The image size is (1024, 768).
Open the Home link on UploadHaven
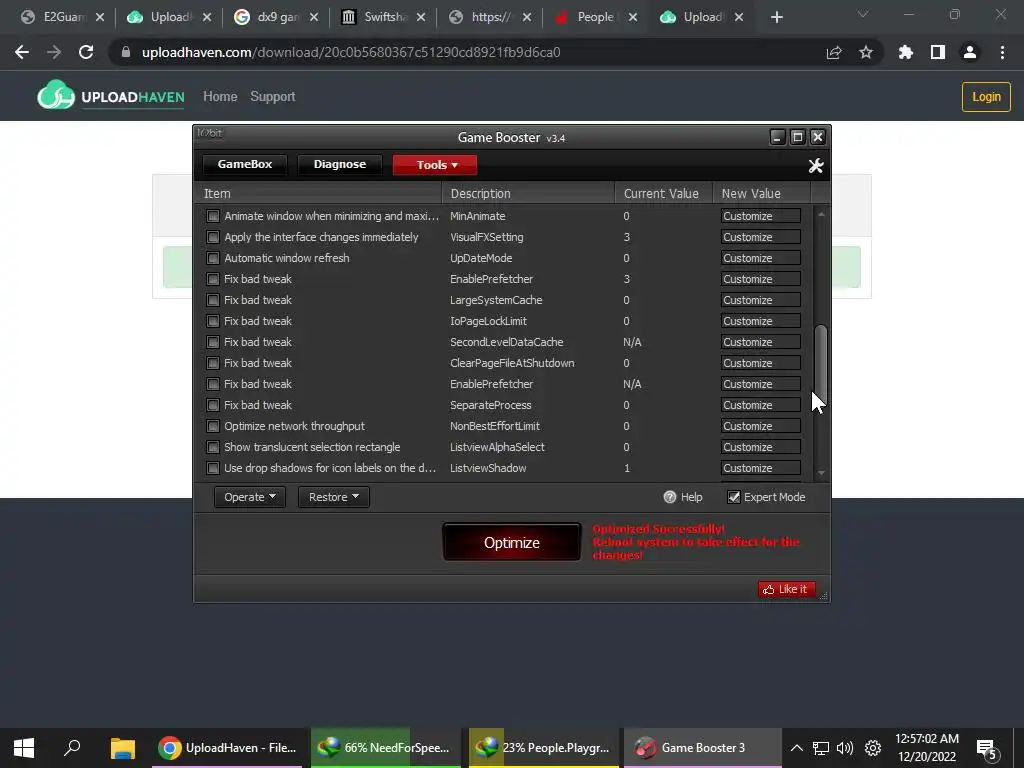click(x=220, y=97)
